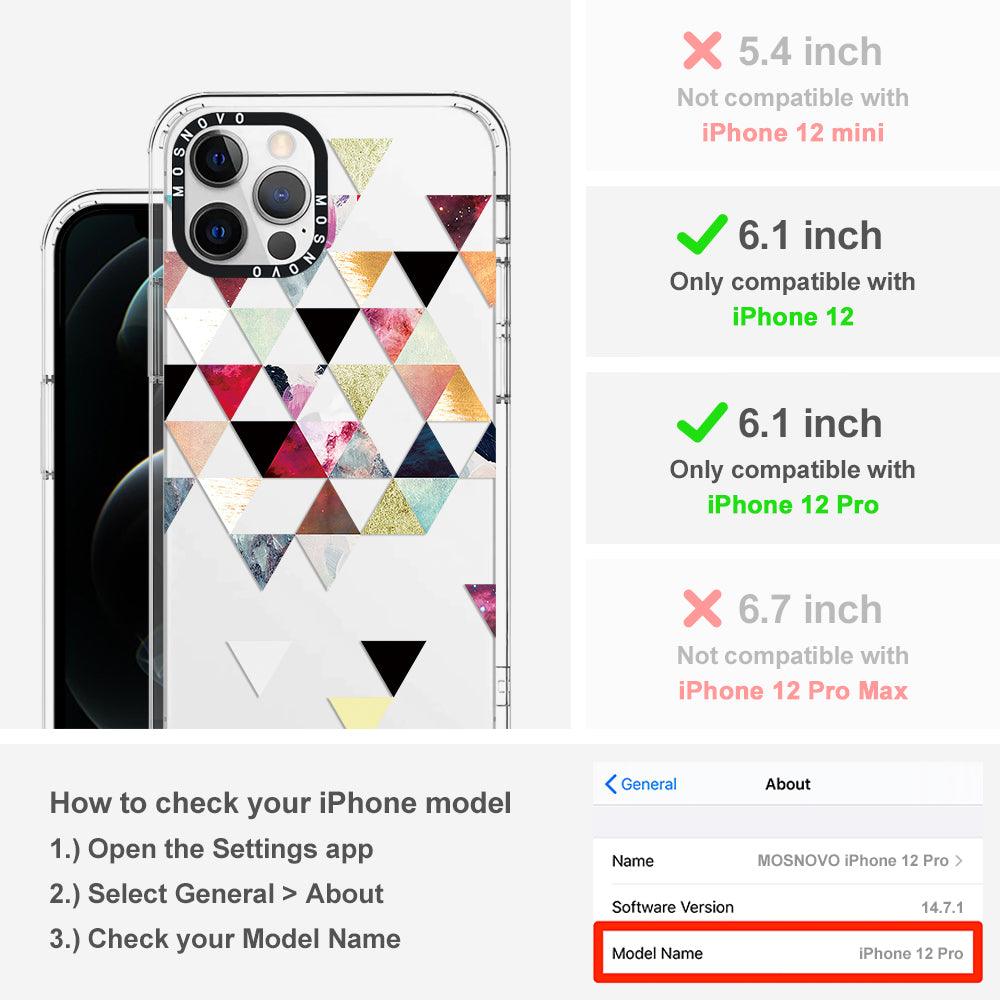
Task: Click the About screen title
Action: coord(788,784)
